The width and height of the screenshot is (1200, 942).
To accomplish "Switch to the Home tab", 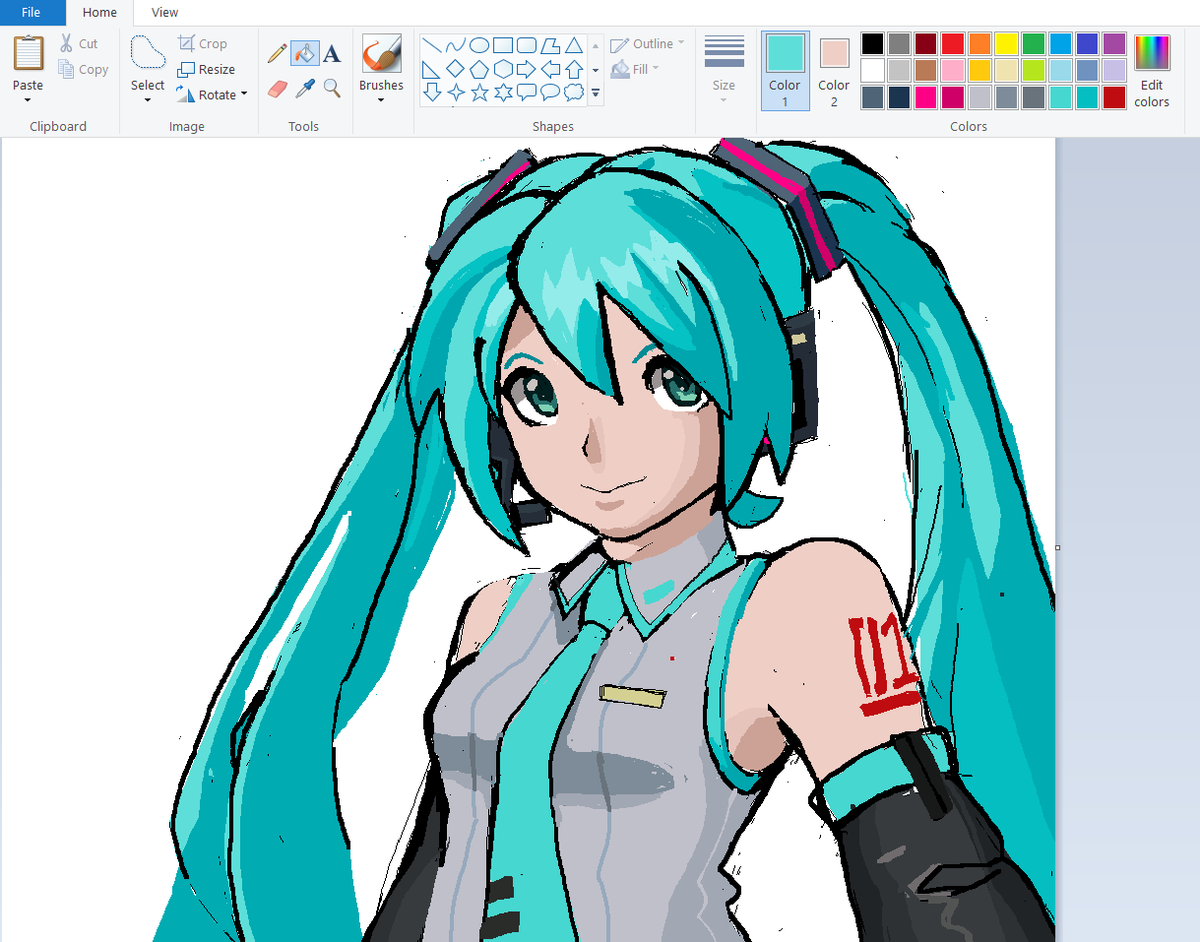I will [x=99, y=12].
